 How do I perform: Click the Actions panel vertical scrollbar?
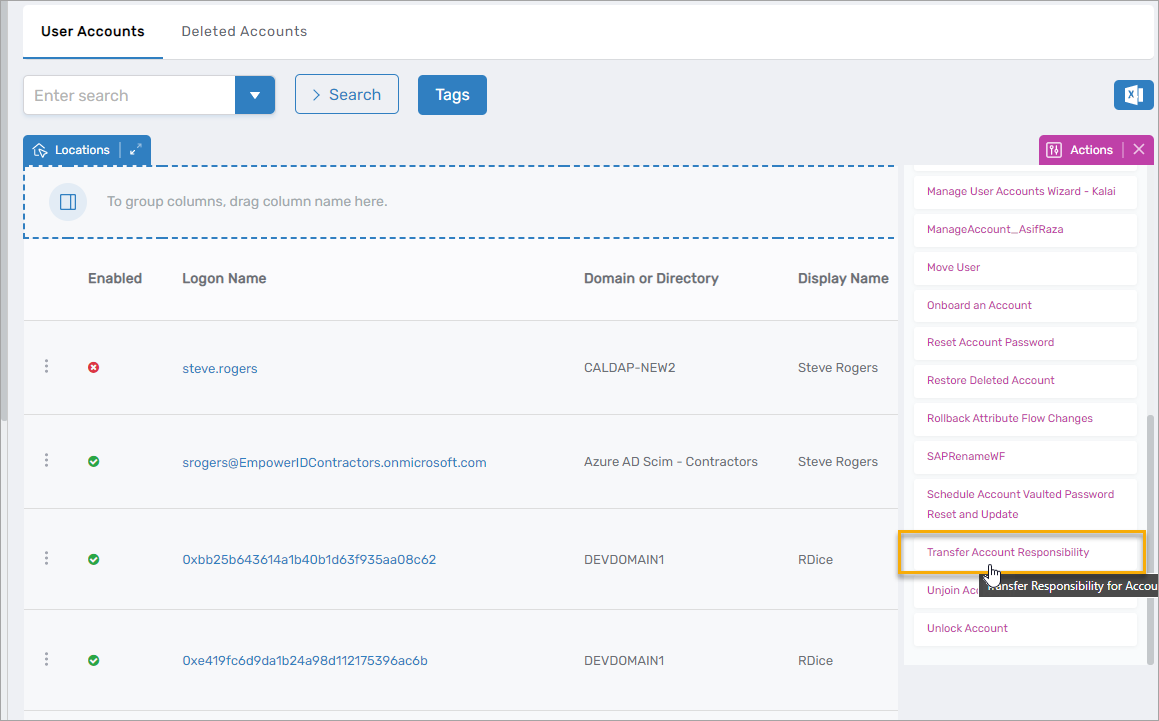pyautogui.click(x=1149, y=538)
